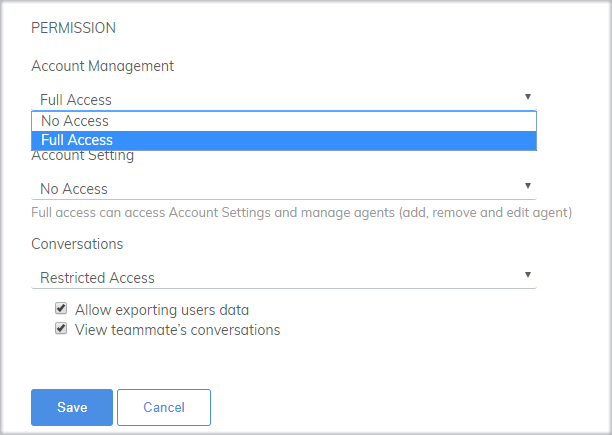The height and width of the screenshot is (435, 612).
Task: Click the Account Management label
Action: [103, 66]
